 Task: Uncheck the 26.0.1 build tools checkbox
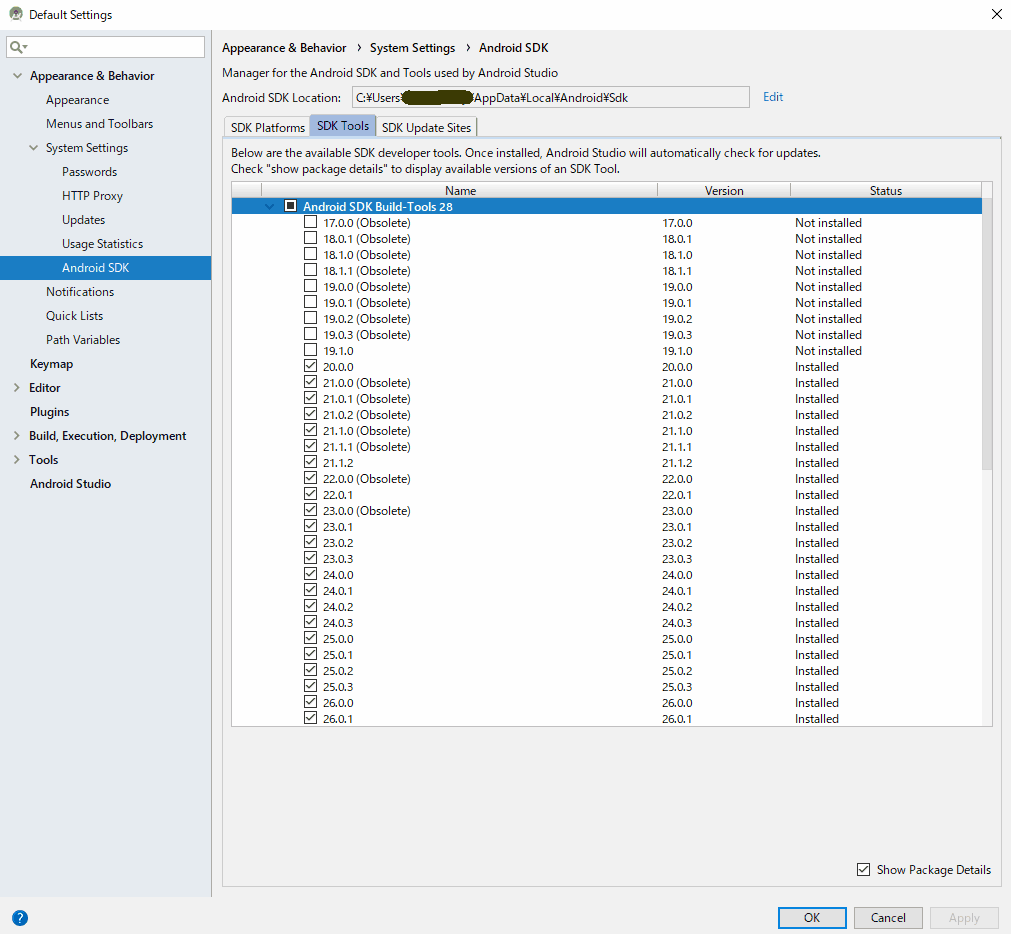311,719
